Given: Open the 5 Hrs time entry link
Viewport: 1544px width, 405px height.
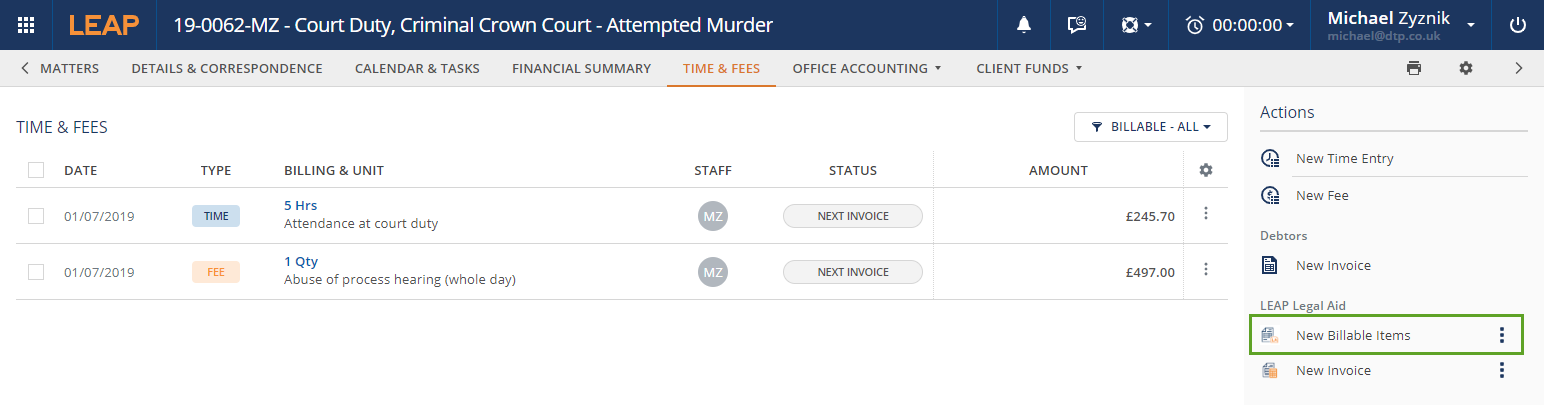Looking at the screenshot, I should pyautogui.click(x=300, y=205).
